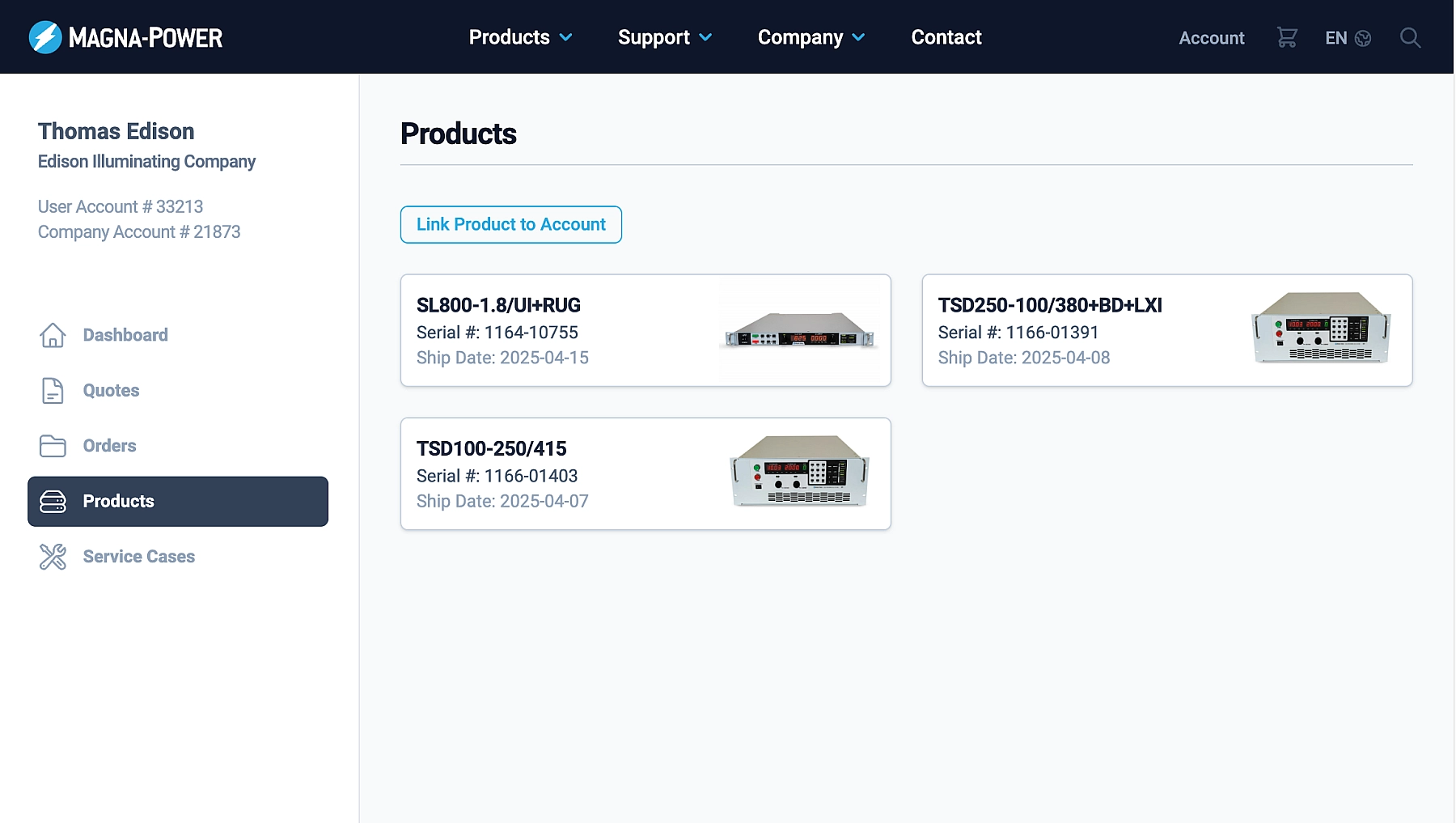
Task: Open the search magnifier icon
Action: point(1410,37)
